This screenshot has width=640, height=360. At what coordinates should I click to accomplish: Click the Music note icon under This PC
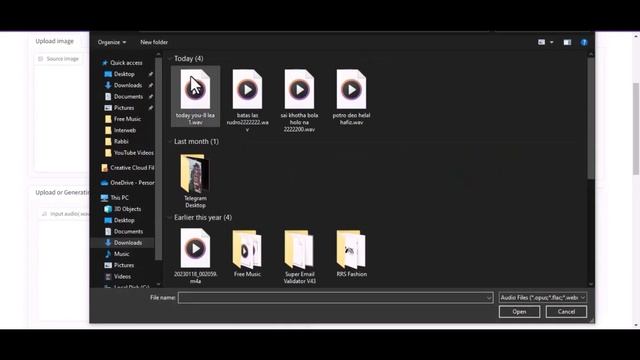[108, 254]
